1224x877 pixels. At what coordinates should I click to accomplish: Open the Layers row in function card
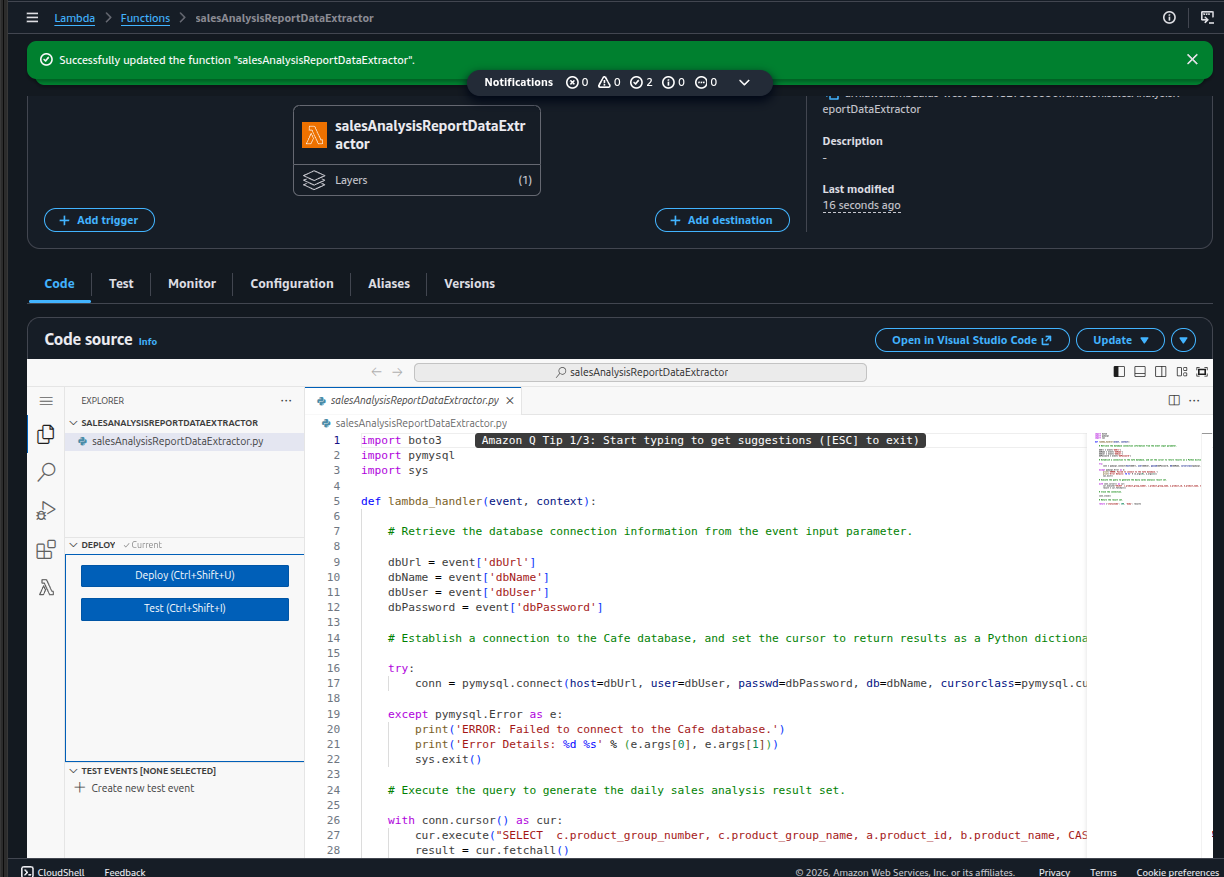click(417, 180)
